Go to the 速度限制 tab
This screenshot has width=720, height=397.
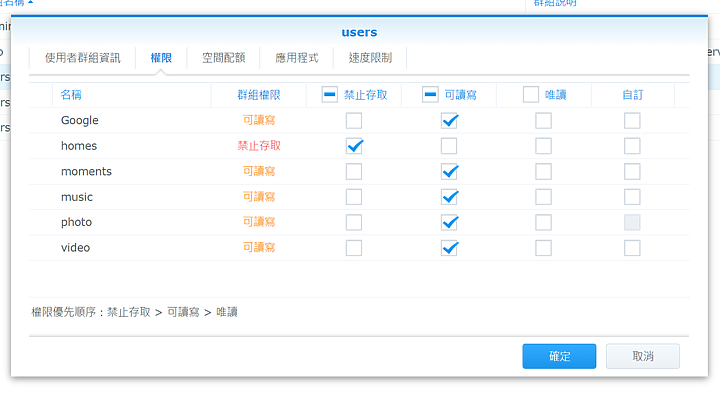(x=370, y=58)
